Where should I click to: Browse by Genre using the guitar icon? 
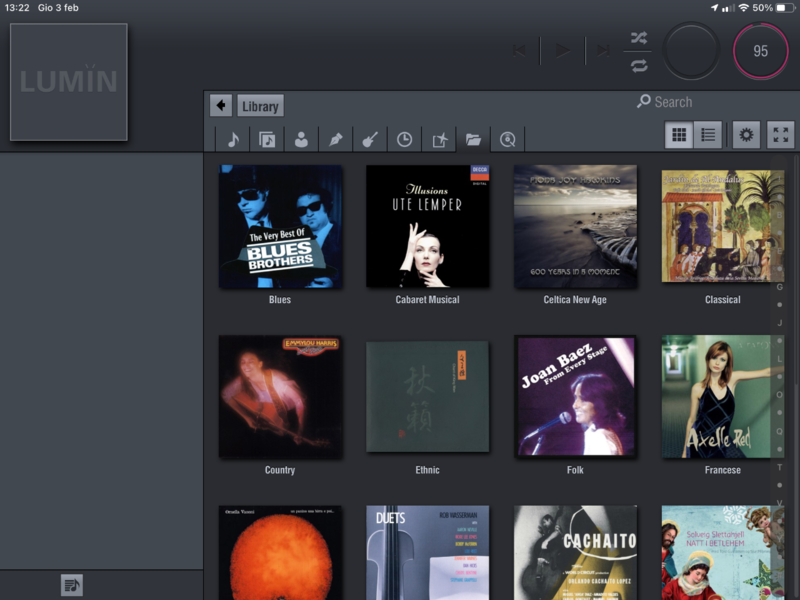pos(369,140)
